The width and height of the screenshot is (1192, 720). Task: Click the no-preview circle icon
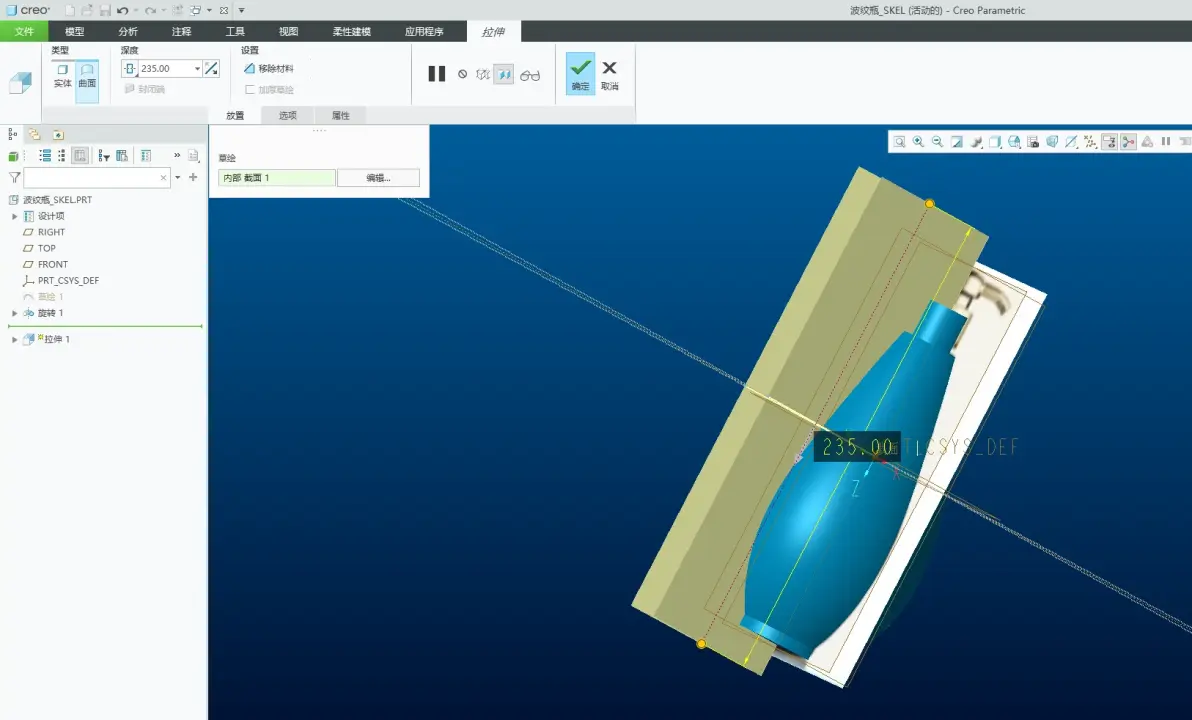click(462, 75)
